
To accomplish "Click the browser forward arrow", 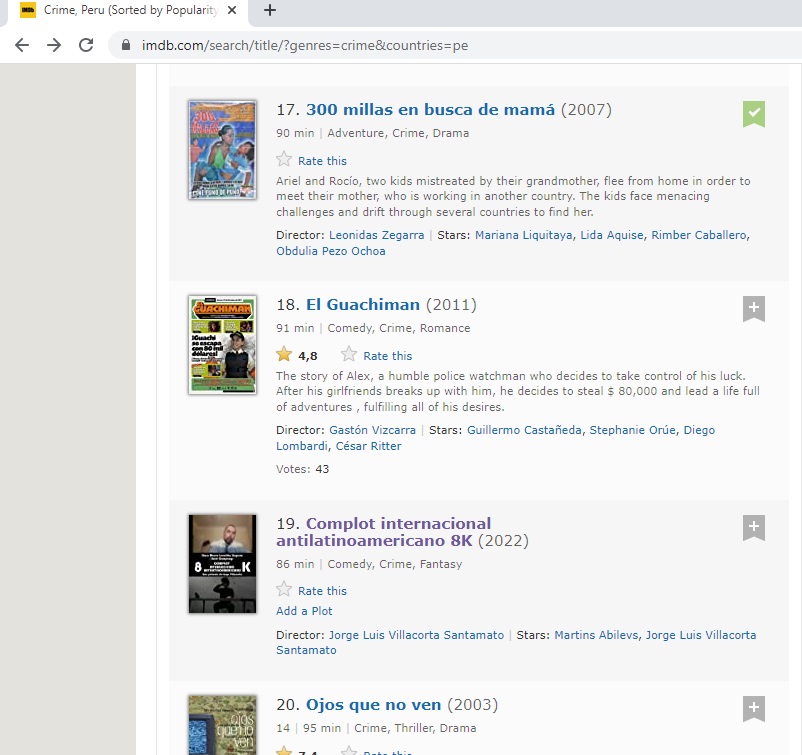I will point(54,46).
